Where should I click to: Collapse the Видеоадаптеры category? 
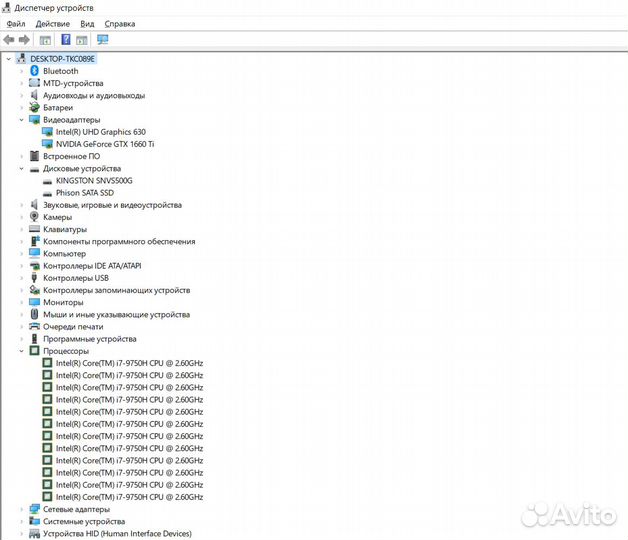click(x=21, y=120)
